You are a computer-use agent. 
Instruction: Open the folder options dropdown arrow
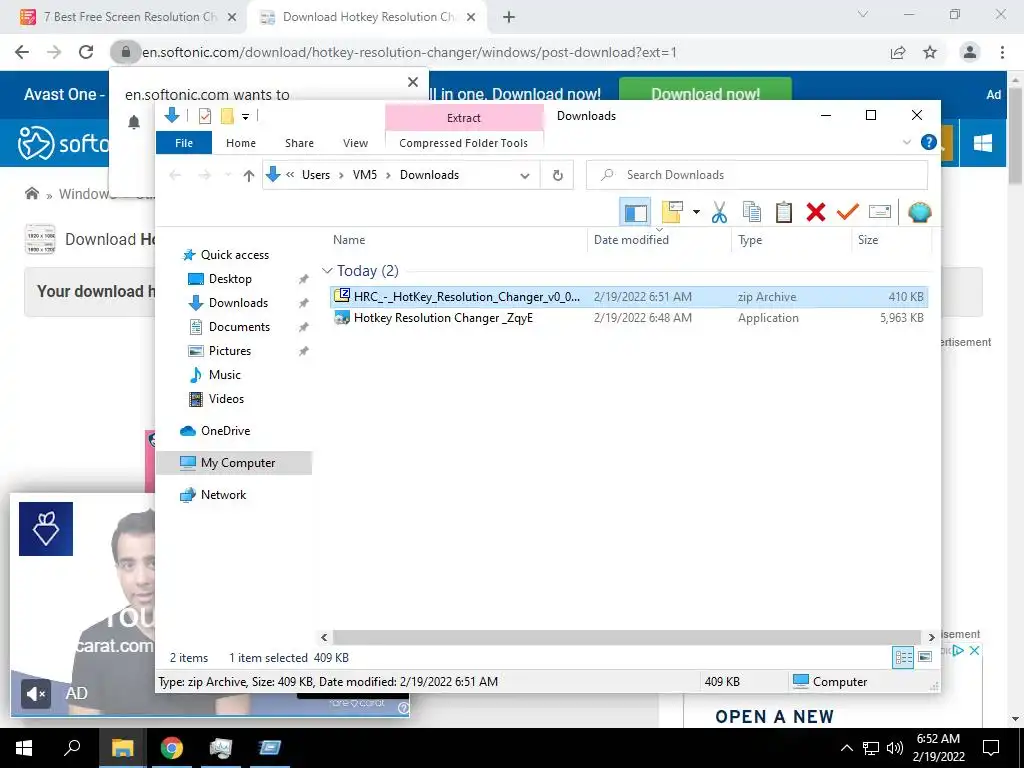pyautogui.click(x=696, y=212)
